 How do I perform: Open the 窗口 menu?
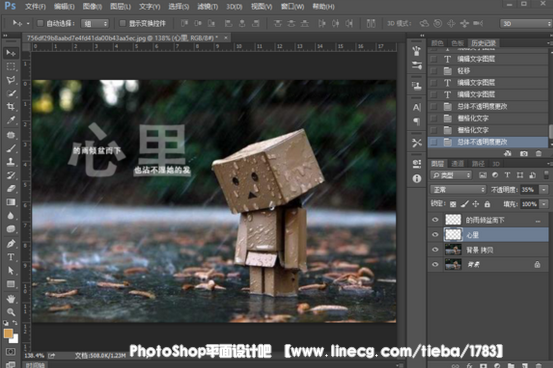pos(292,6)
